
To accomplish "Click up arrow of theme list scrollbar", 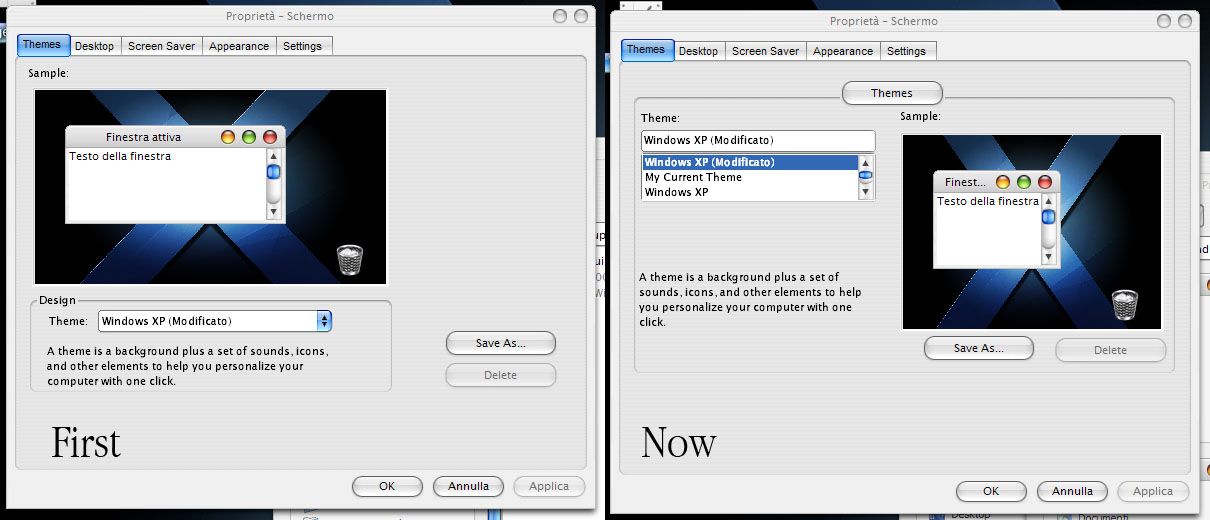I will (x=866, y=162).
